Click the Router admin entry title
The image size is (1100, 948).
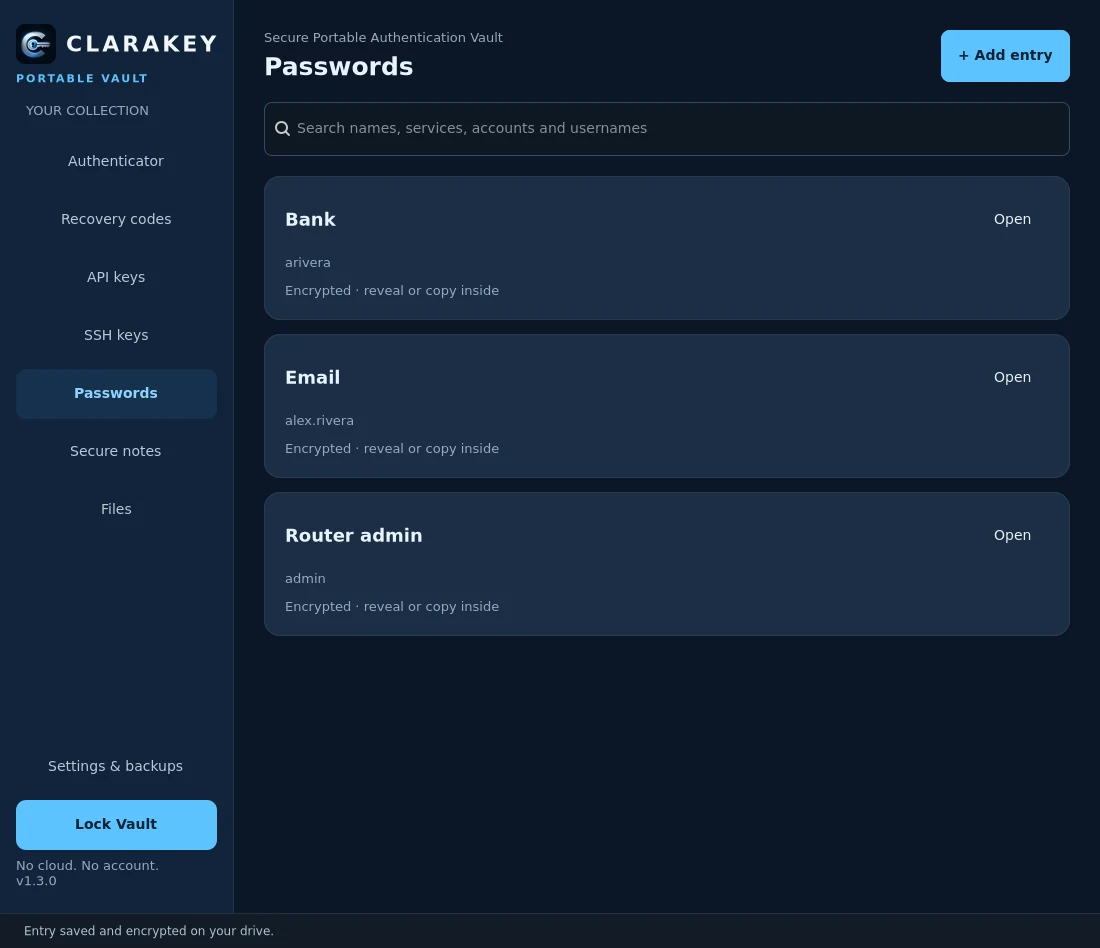[354, 535]
